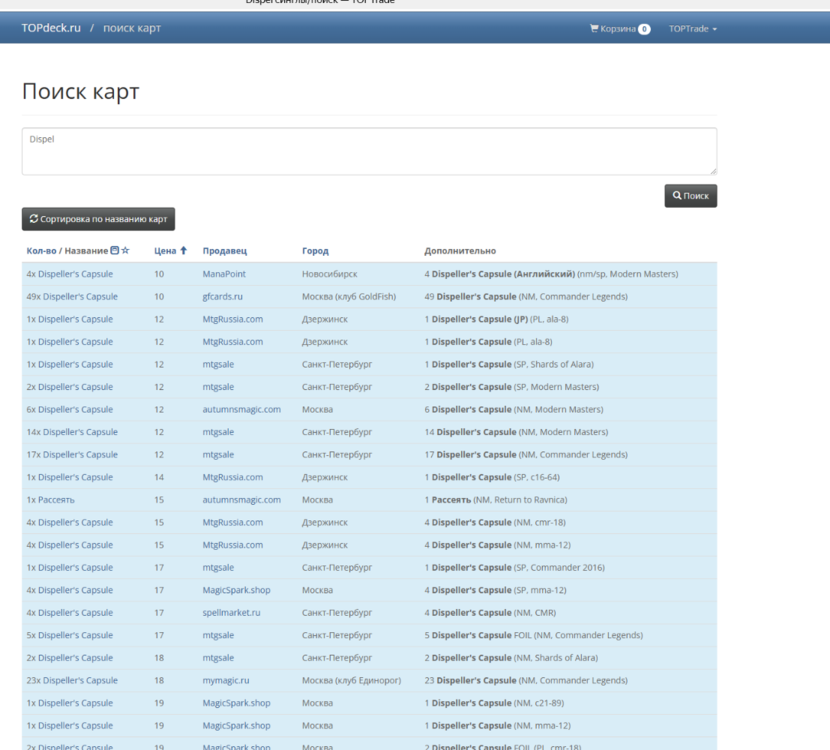The height and width of the screenshot is (750, 830).
Task: Click the Сортировка по названию карт button
Action: [x=98, y=218]
